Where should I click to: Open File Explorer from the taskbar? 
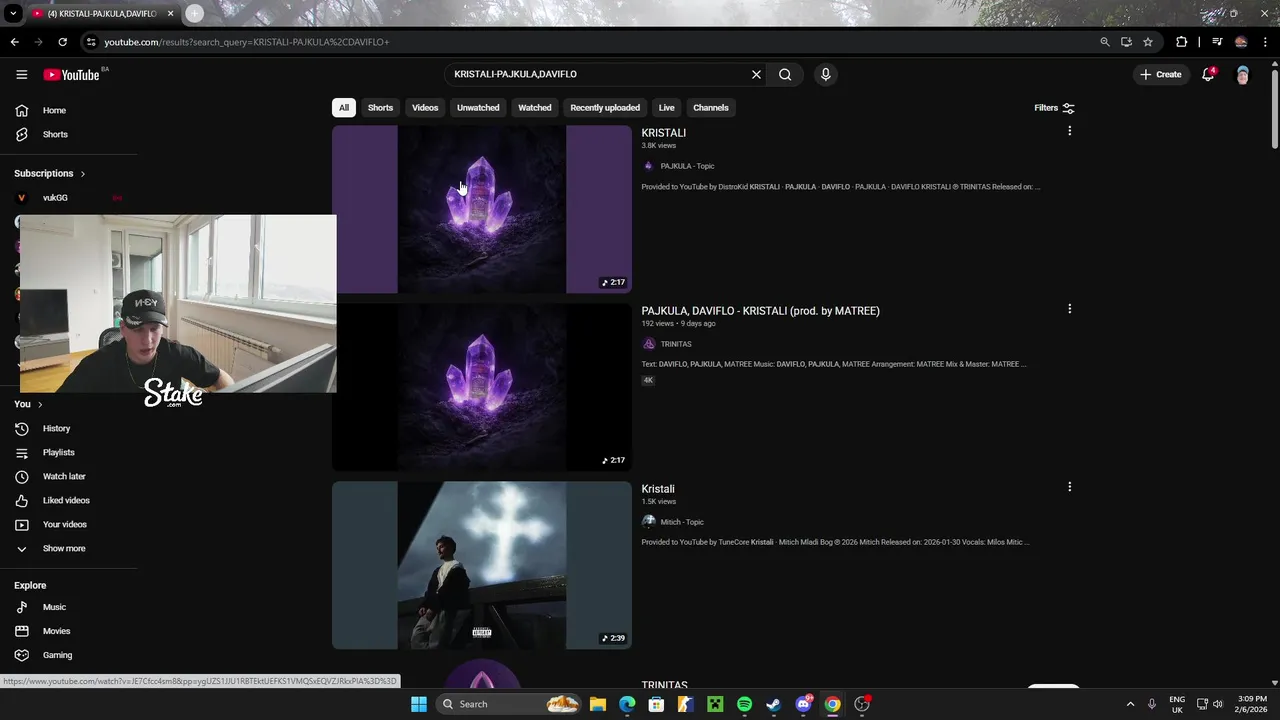coord(598,704)
